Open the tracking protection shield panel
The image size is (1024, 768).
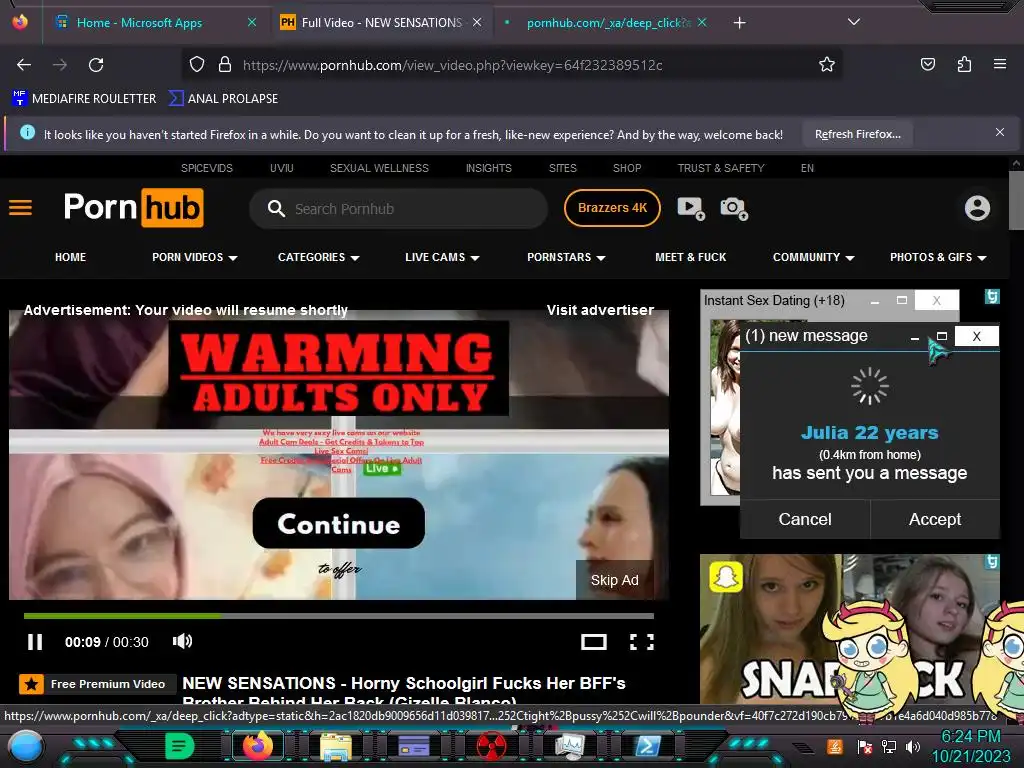197,65
